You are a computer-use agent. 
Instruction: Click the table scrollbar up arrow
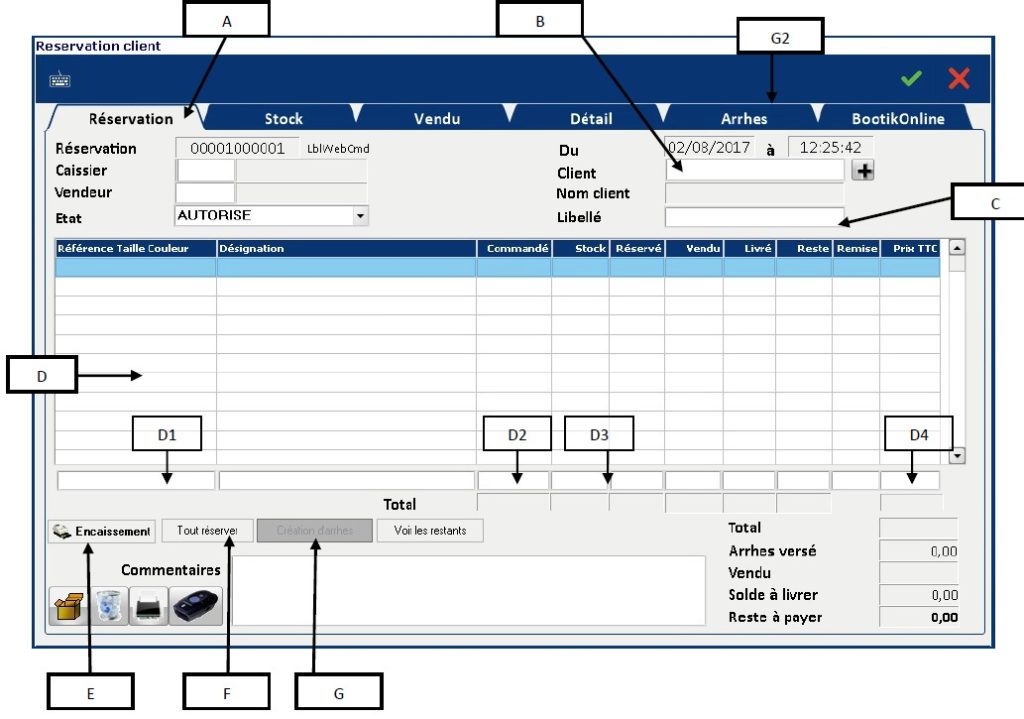956,247
